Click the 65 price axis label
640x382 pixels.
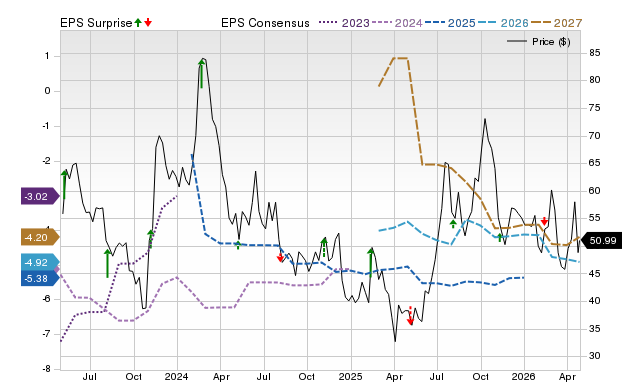(595, 163)
